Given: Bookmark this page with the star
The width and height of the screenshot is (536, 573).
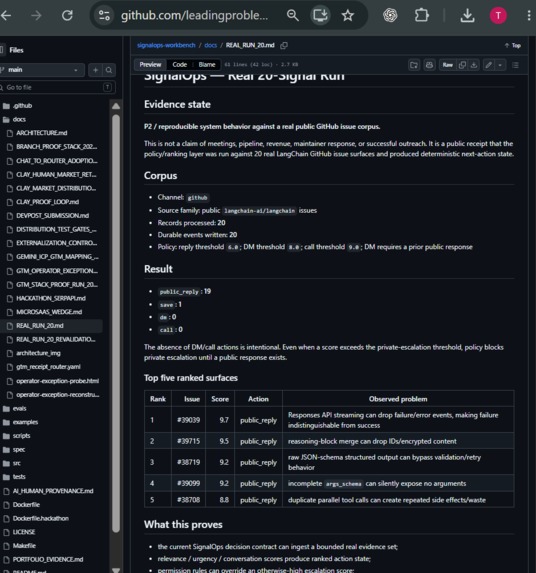Looking at the screenshot, I should (x=347, y=15).
